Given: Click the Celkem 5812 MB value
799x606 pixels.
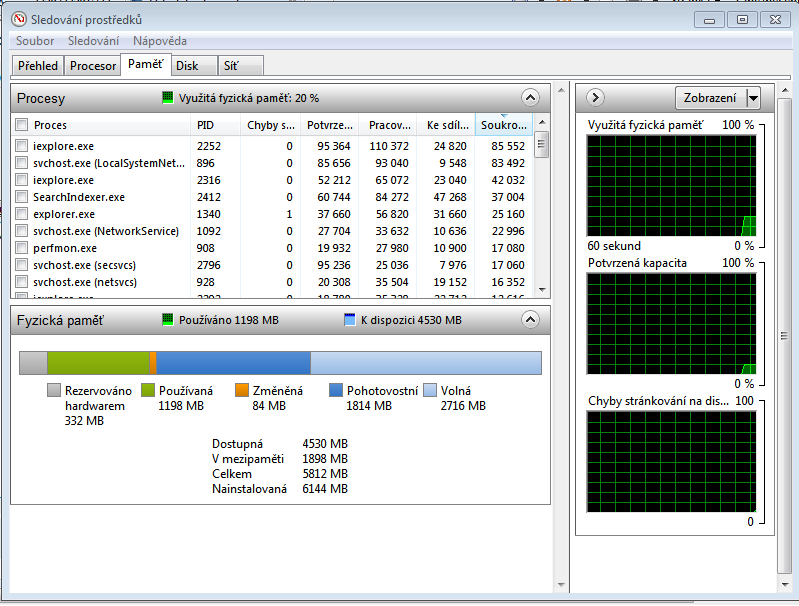Looking at the screenshot, I should tap(325, 473).
